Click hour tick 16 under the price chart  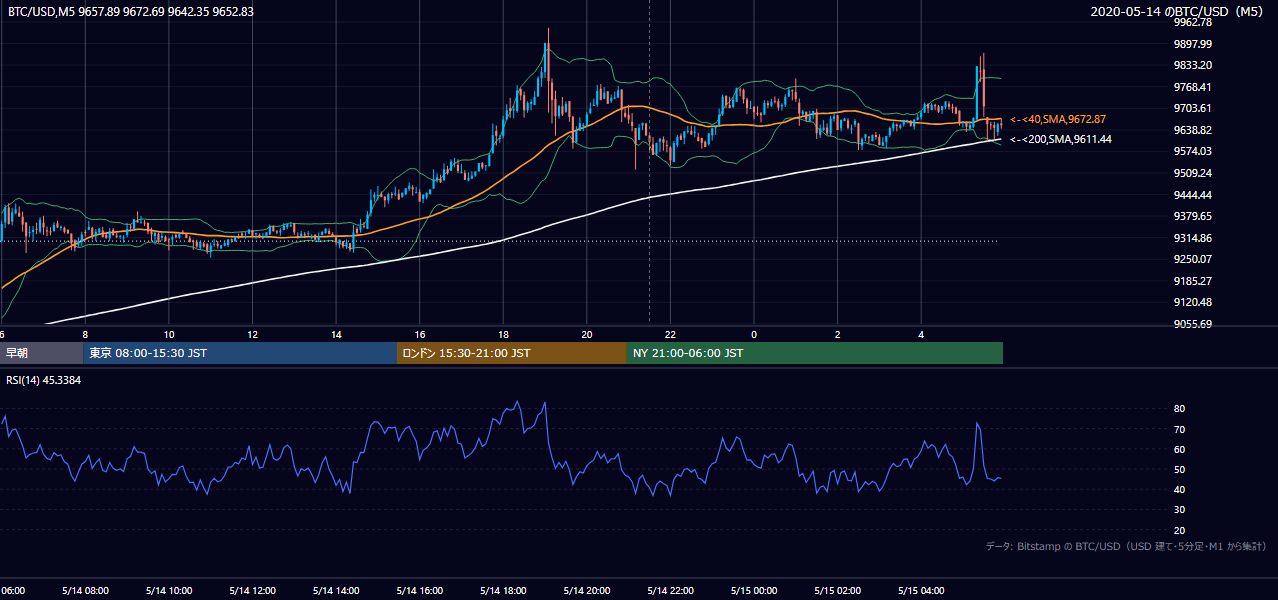[420, 334]
